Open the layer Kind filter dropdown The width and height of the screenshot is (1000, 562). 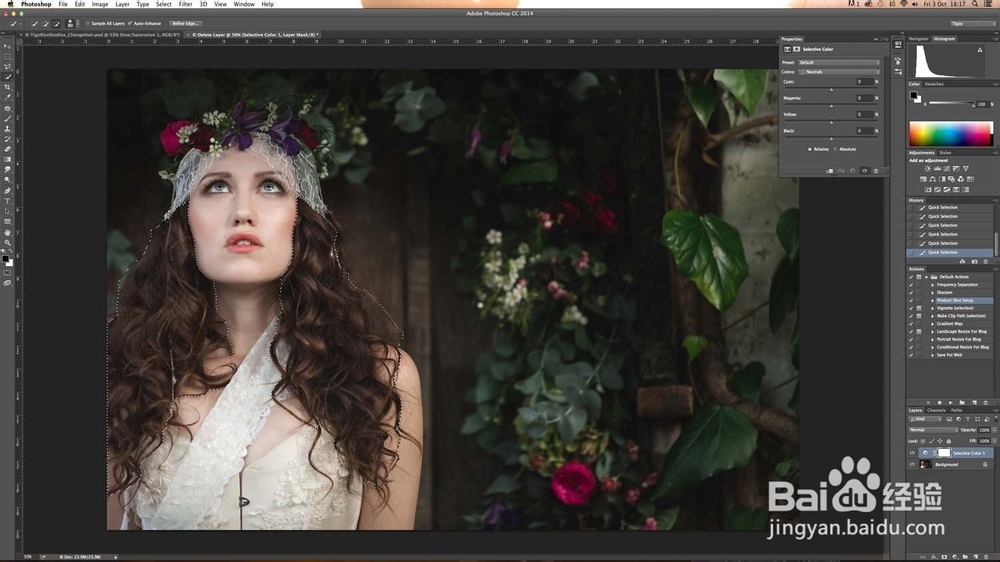tap(925, 419)
